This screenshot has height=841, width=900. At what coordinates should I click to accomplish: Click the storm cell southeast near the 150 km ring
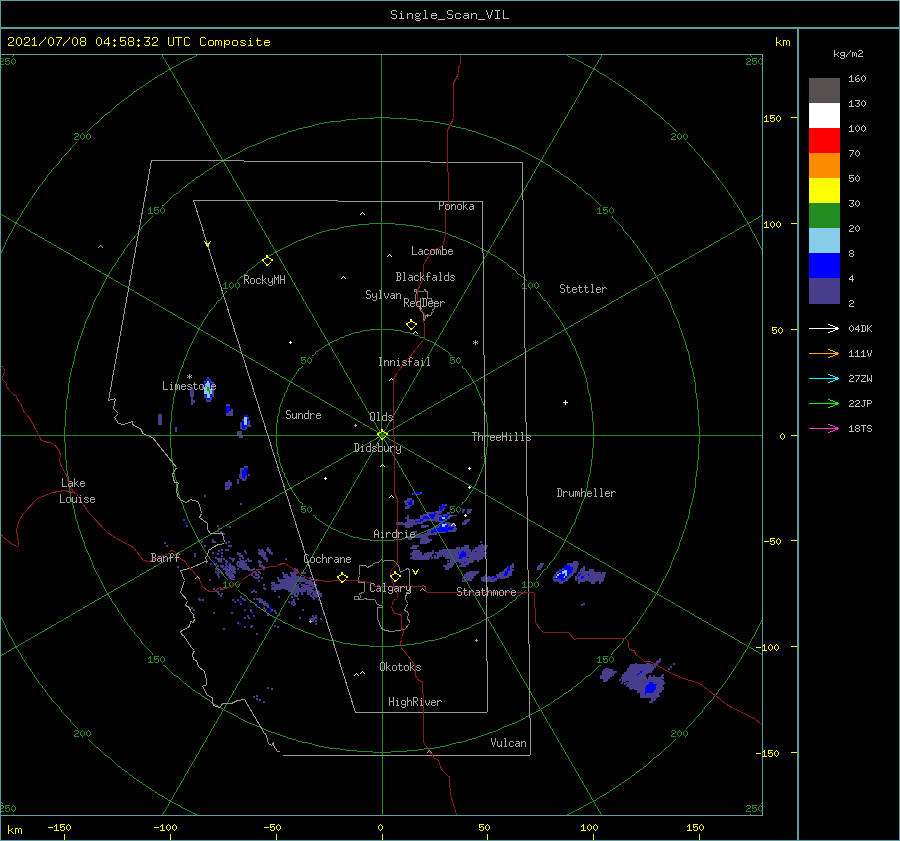pos(643,680)
